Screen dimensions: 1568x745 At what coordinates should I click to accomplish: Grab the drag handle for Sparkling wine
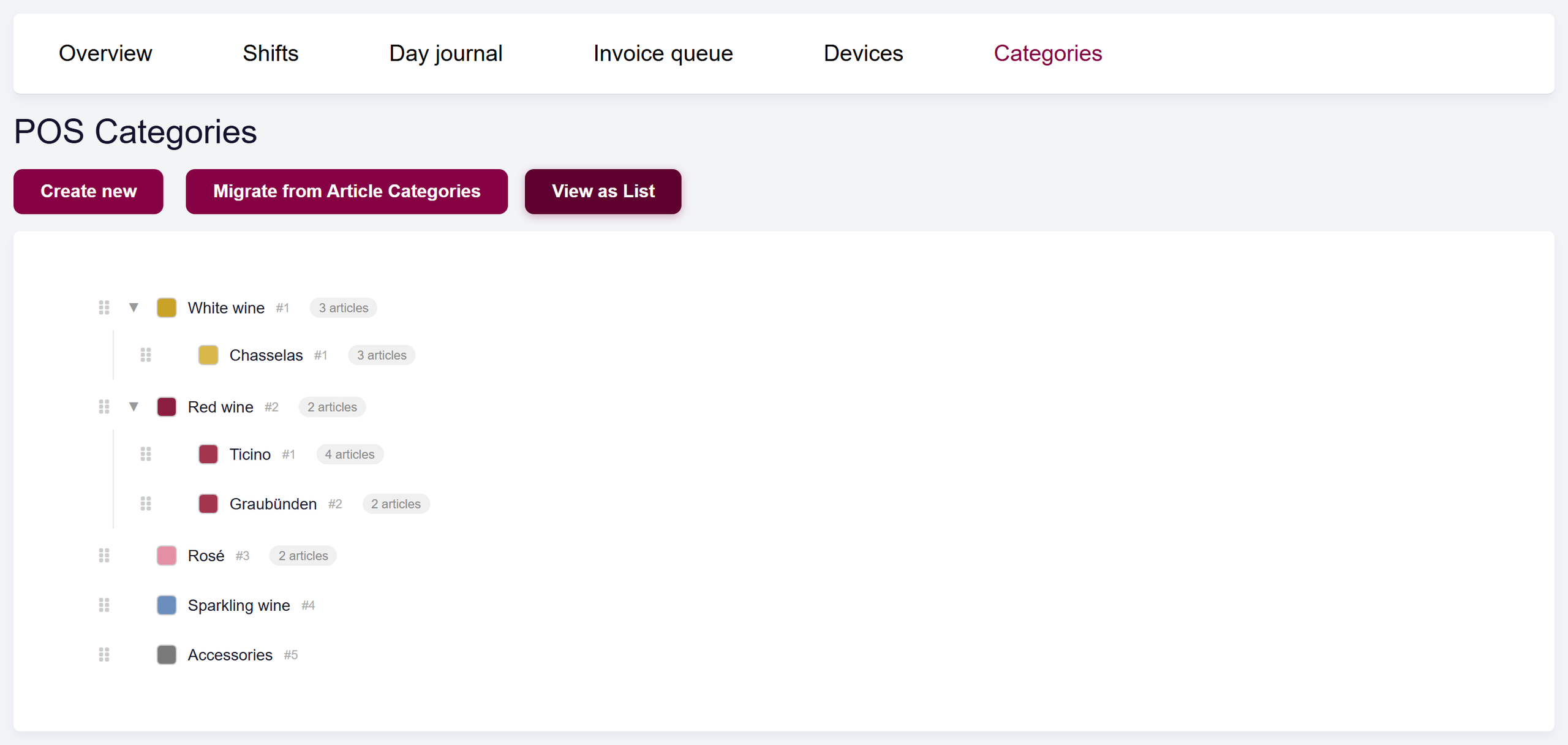104,605
